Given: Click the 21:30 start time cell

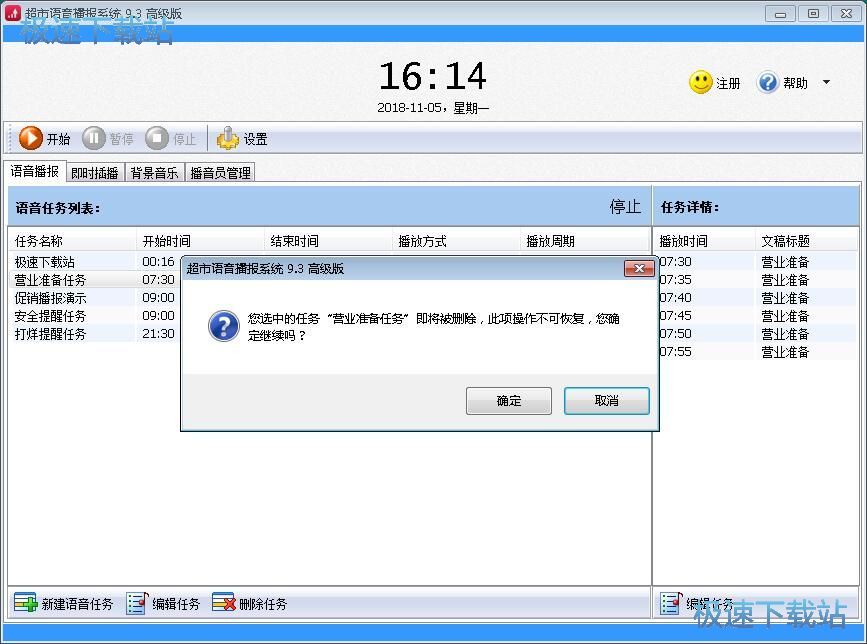Looking at the screenshot, I should (x=158, y=334).
